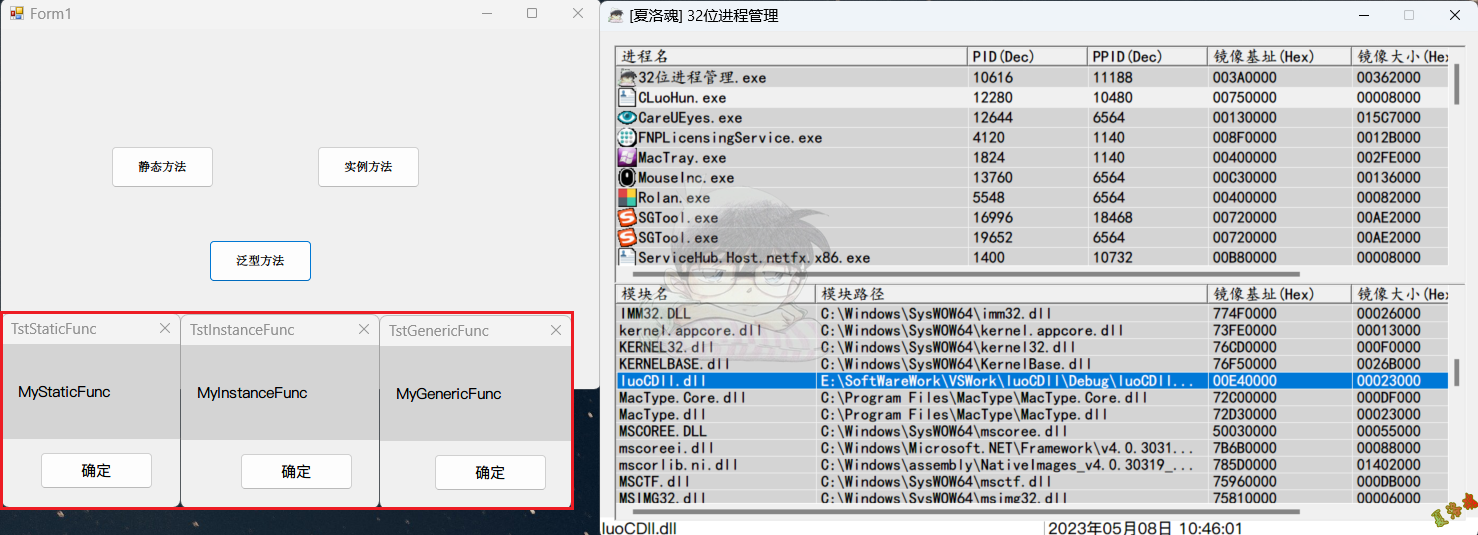Select the mscorlib.ni.dll module row
The height and width of the screenshot is (535, 1478).
tap(1032, 465)
